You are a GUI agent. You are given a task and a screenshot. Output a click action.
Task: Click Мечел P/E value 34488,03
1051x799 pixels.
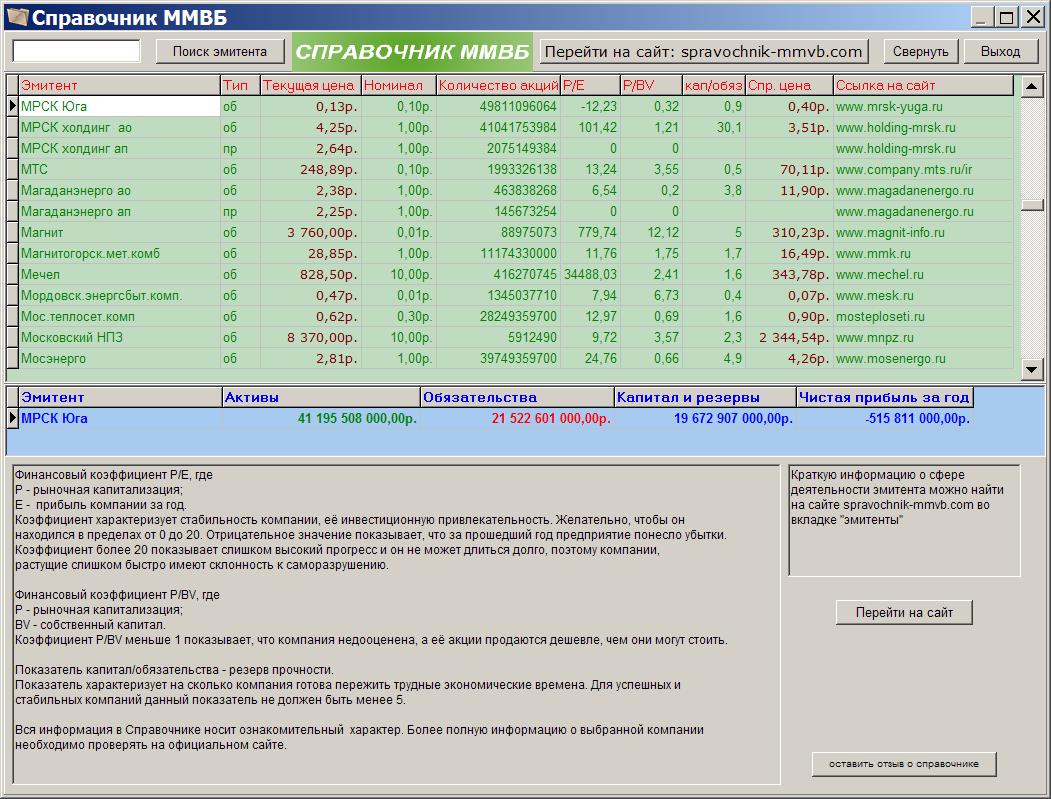point(590,274)
